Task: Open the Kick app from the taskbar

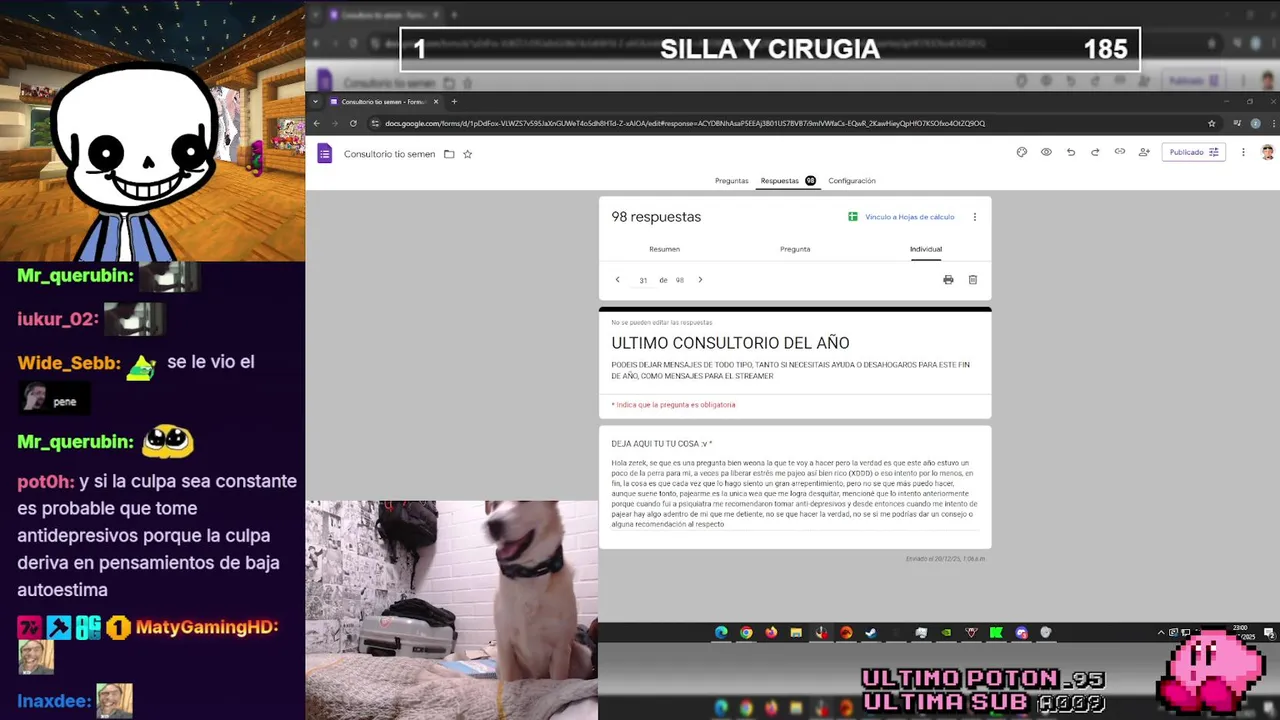Action: click(996, 632)
